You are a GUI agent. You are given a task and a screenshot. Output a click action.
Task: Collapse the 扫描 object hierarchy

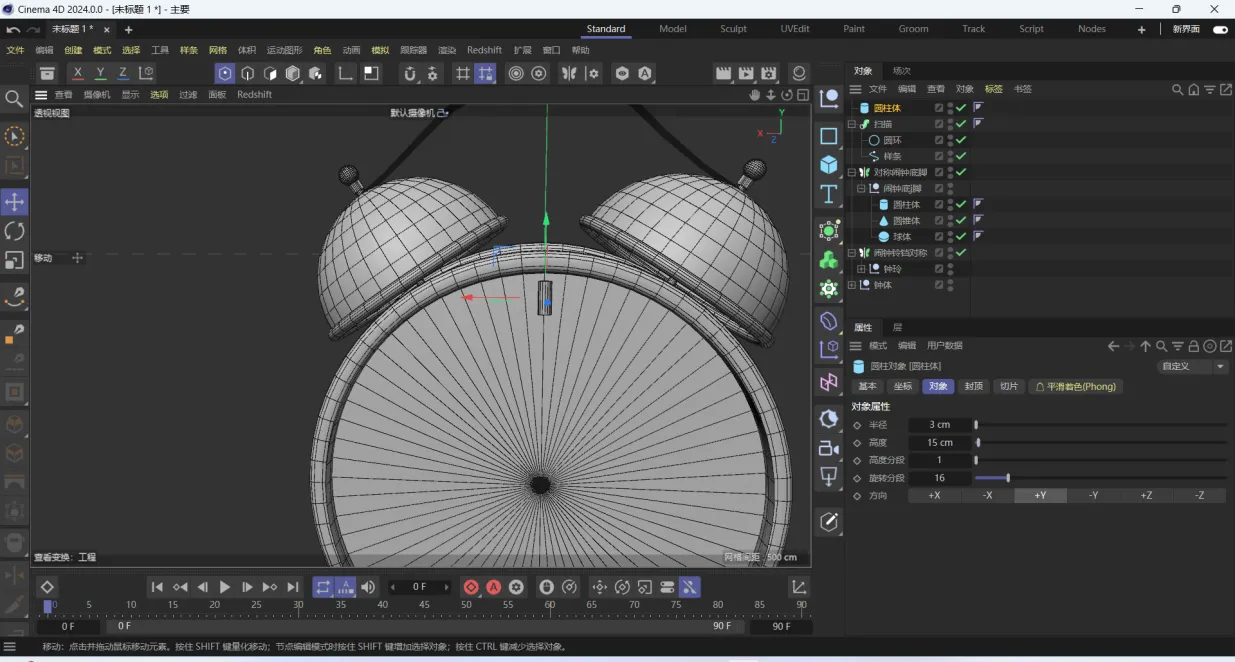click(x=852, y=124)
